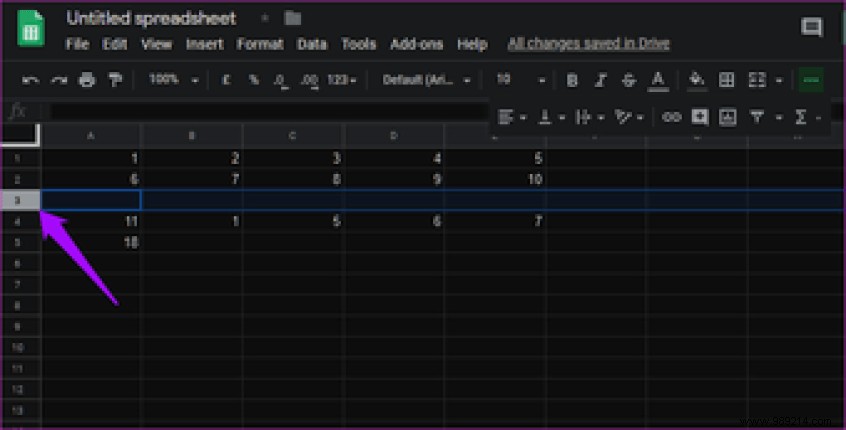Star the spreadsheet
Screen dimensions: 846x430
coord(265,18)
